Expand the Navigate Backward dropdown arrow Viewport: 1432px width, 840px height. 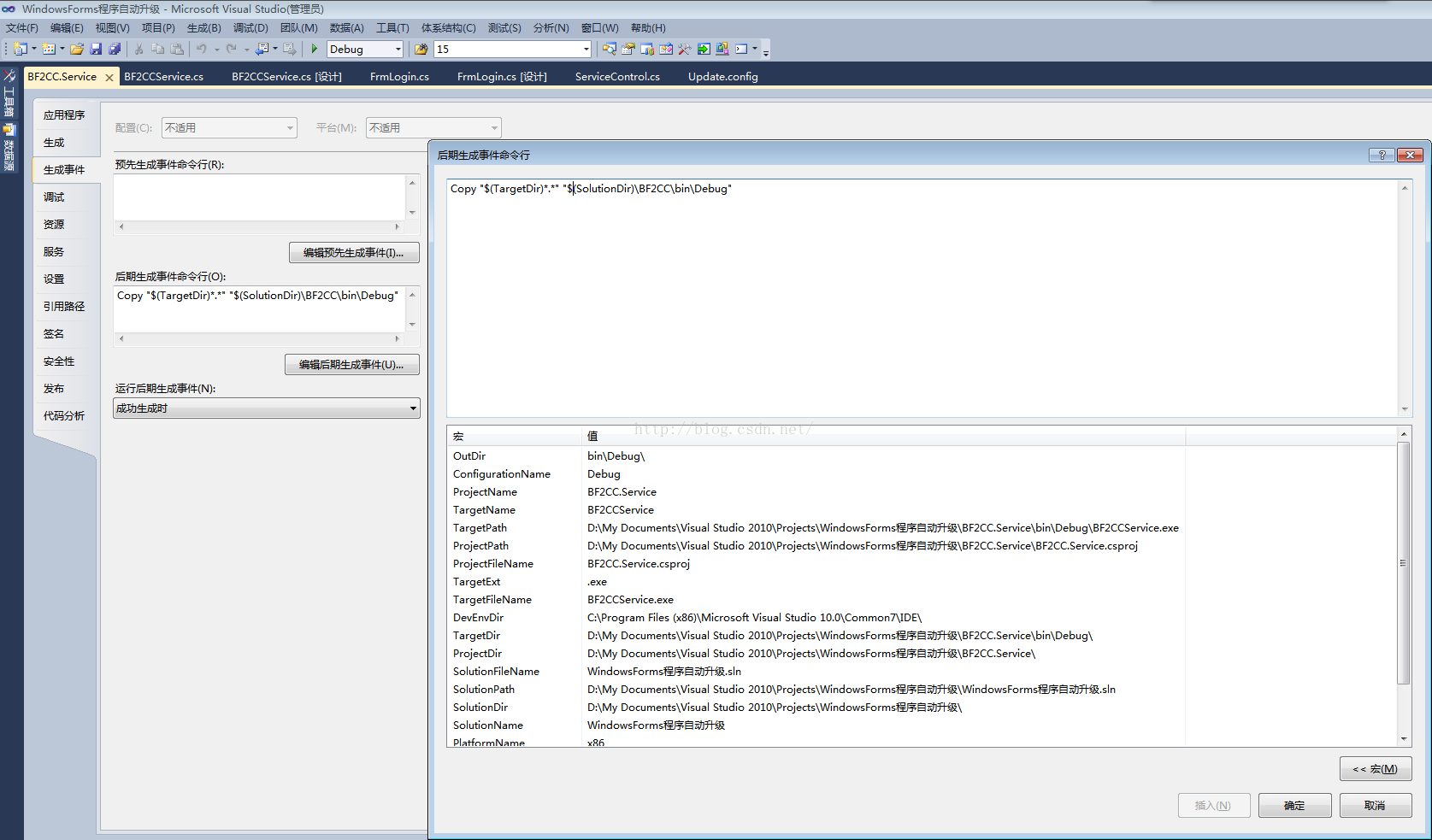(275, 49)
